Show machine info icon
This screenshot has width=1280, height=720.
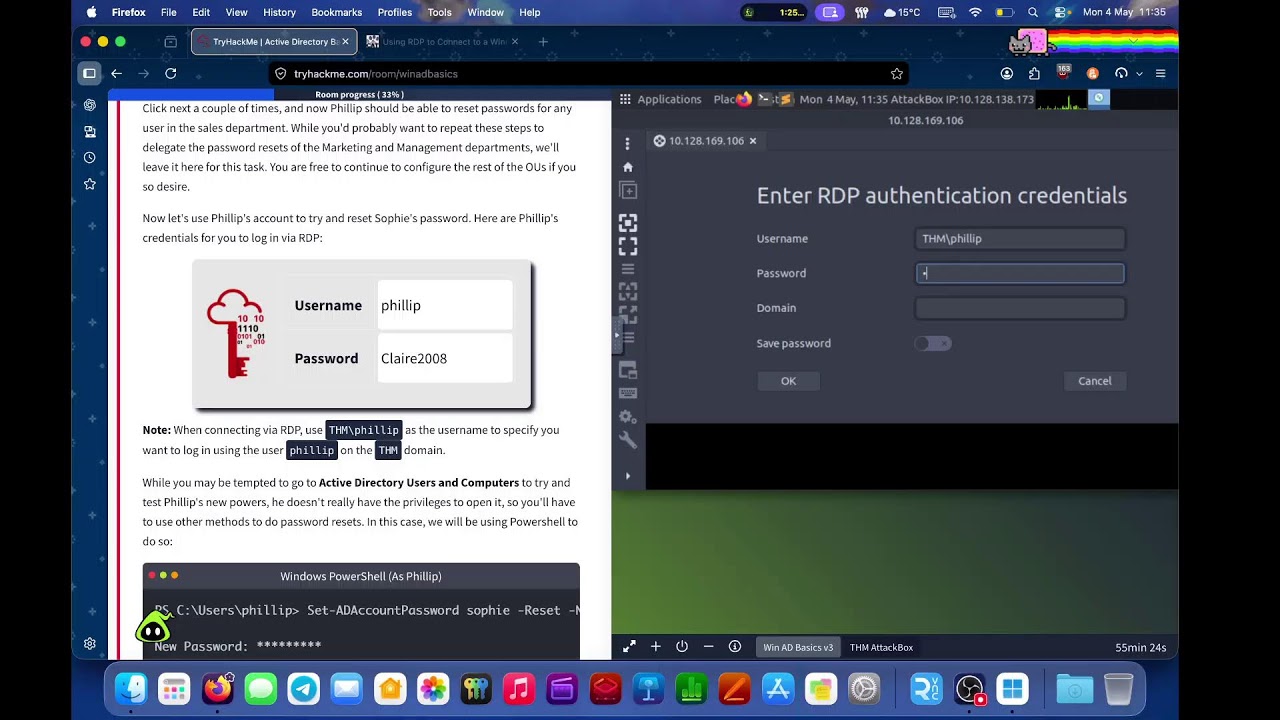[x=735, y=647]
